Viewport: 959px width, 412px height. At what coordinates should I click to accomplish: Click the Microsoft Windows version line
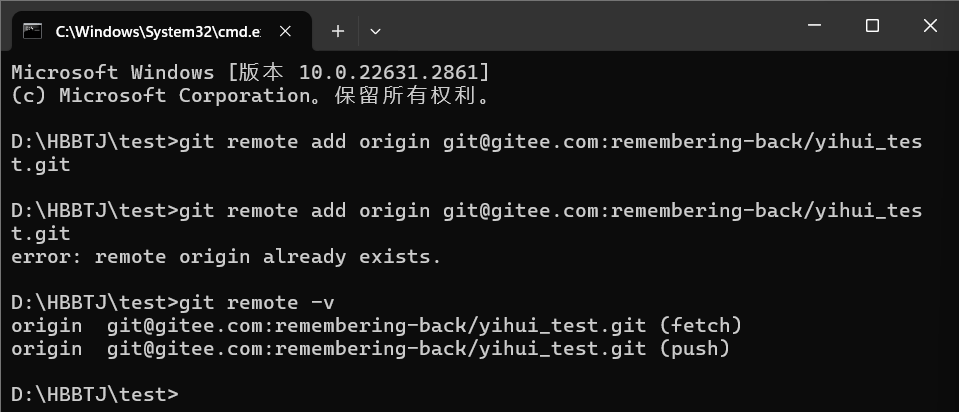click(x=250, y=72)
